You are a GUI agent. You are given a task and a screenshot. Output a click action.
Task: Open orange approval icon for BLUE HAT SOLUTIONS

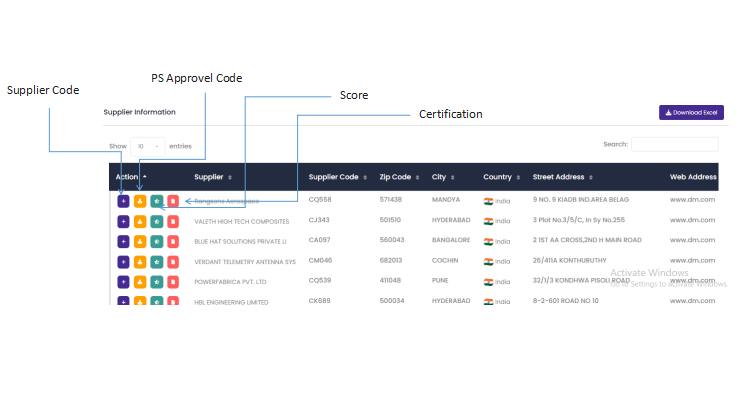(x=140, y=241)
